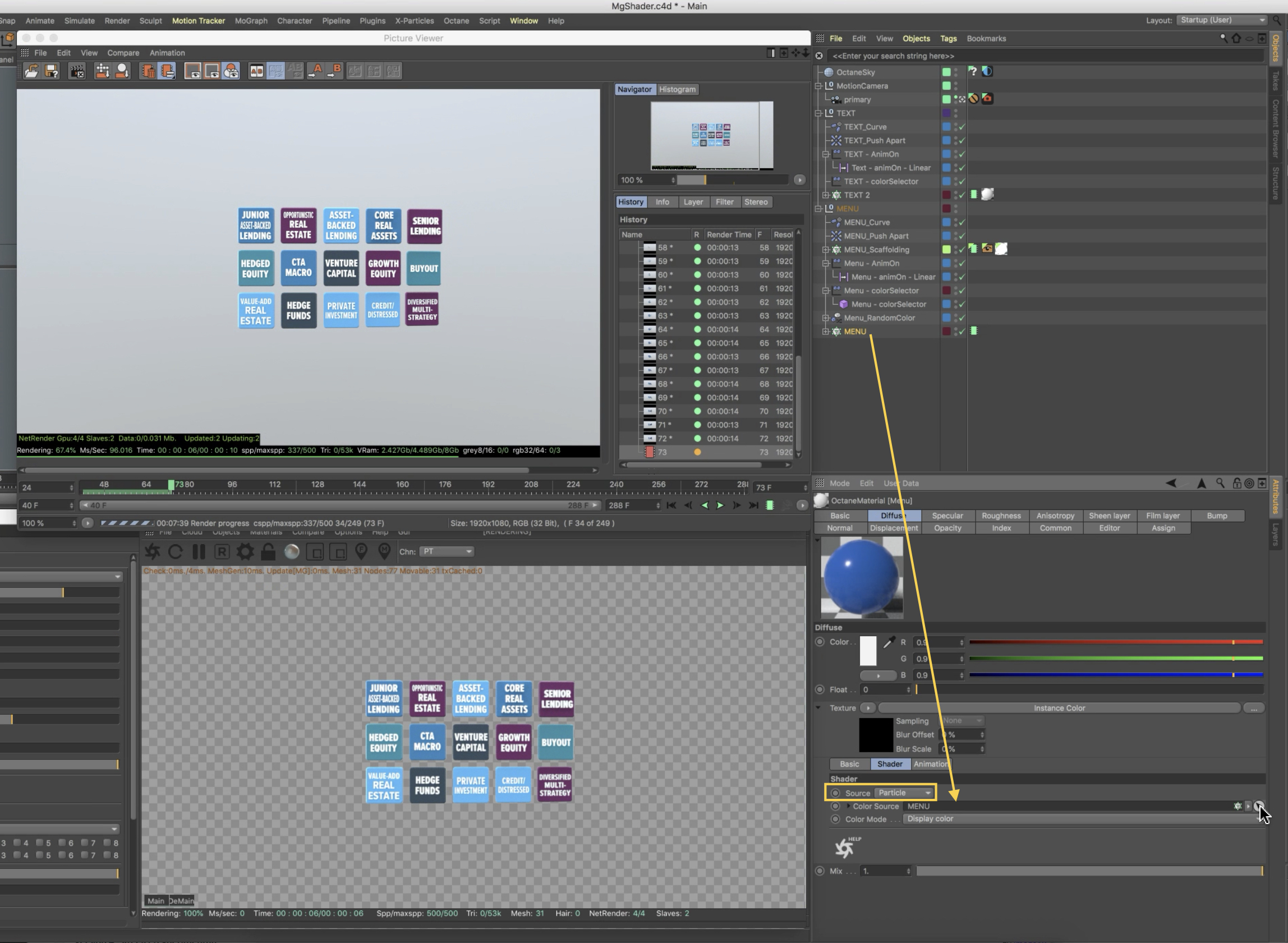Open the Specular material channel tab
Image resolution: width=1288 pixels, height=943 pixels.
point(947,516)
